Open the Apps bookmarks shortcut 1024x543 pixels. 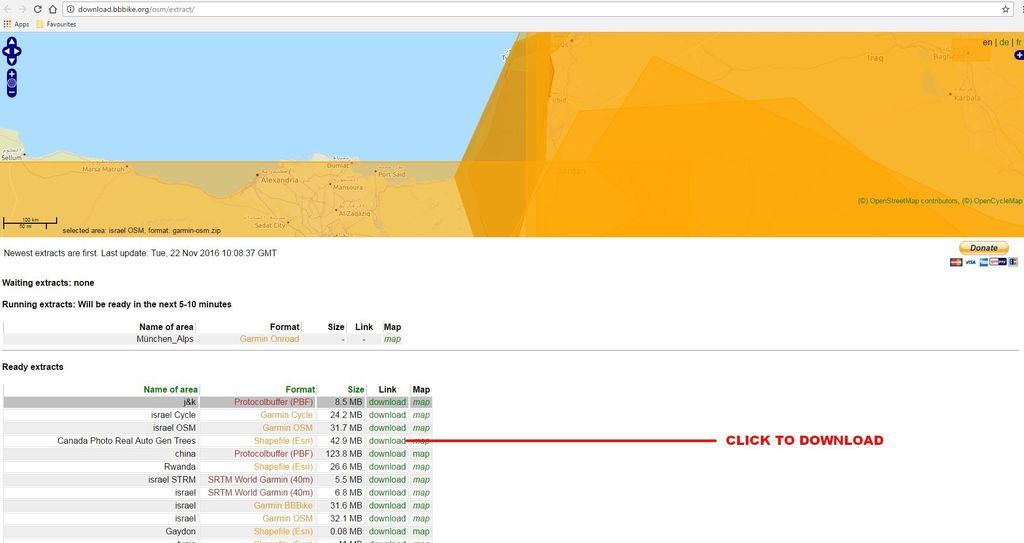[x=16, y=24]
